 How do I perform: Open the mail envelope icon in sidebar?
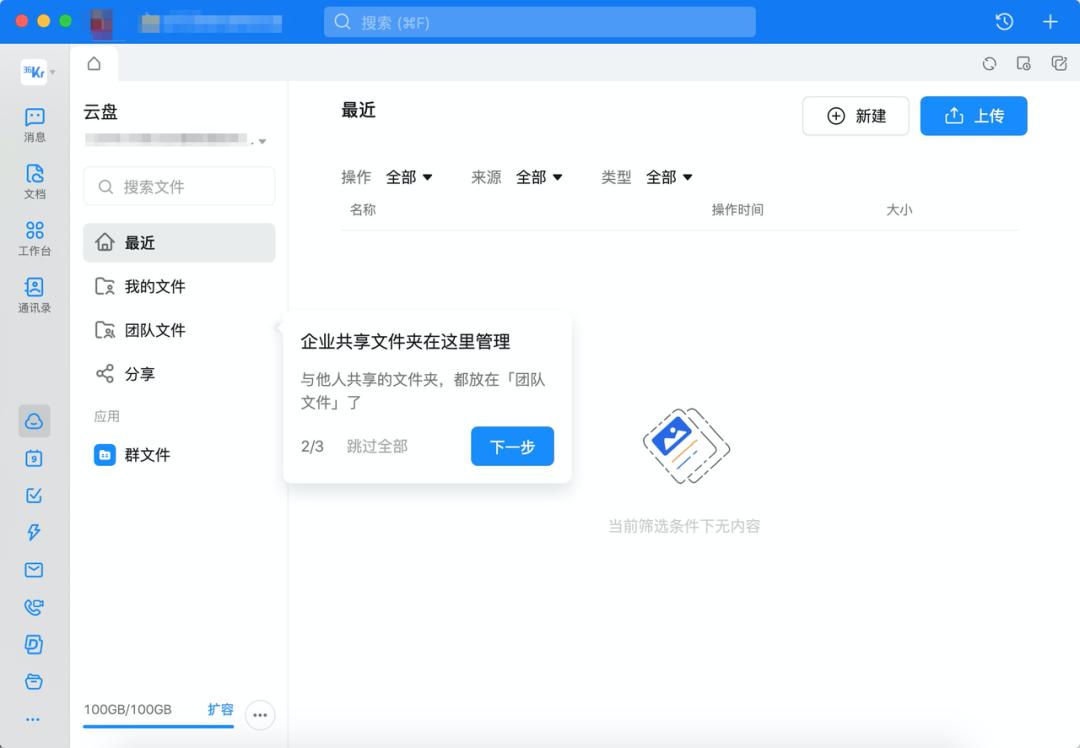point(34,570)
